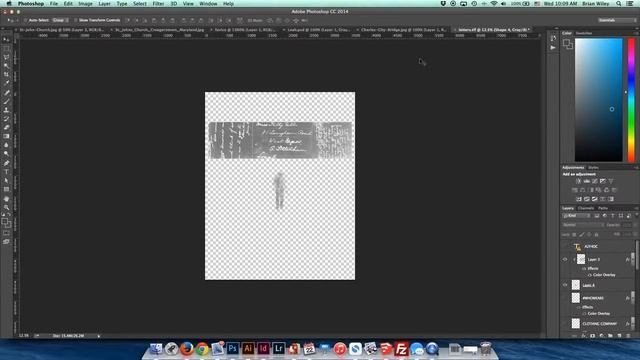The image size is (640, 360).
Task: Select the Rectangular Marquee tool
Action: (6, 49)
